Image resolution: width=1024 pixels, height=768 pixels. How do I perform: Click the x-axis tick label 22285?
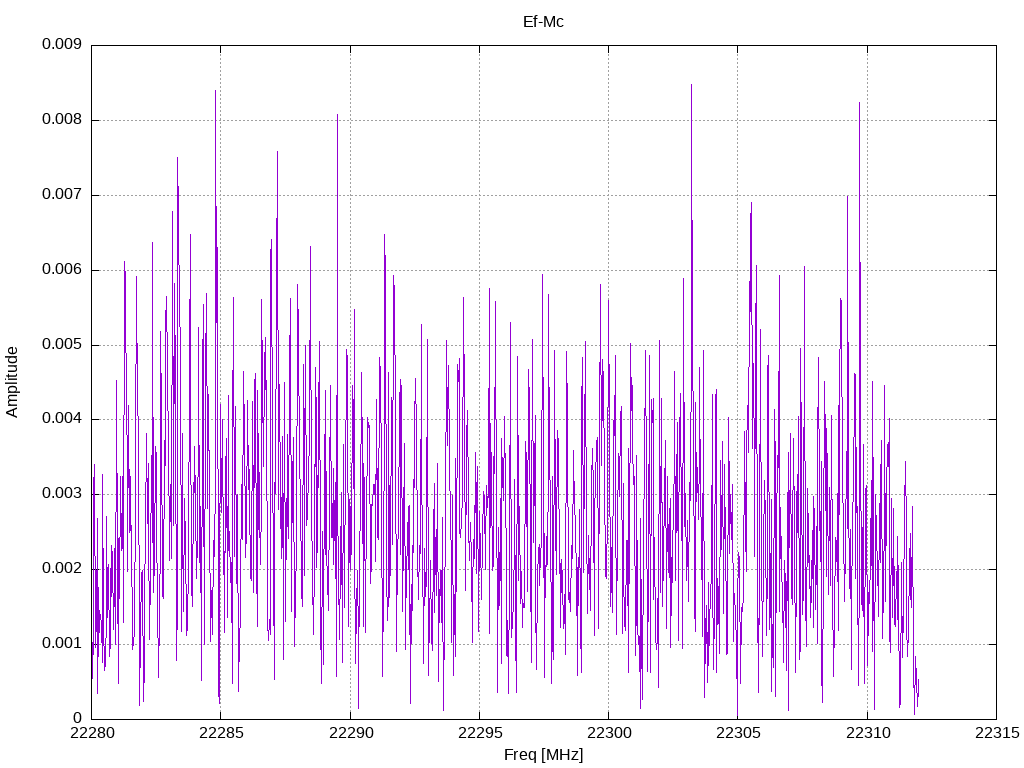coord(221,733)
